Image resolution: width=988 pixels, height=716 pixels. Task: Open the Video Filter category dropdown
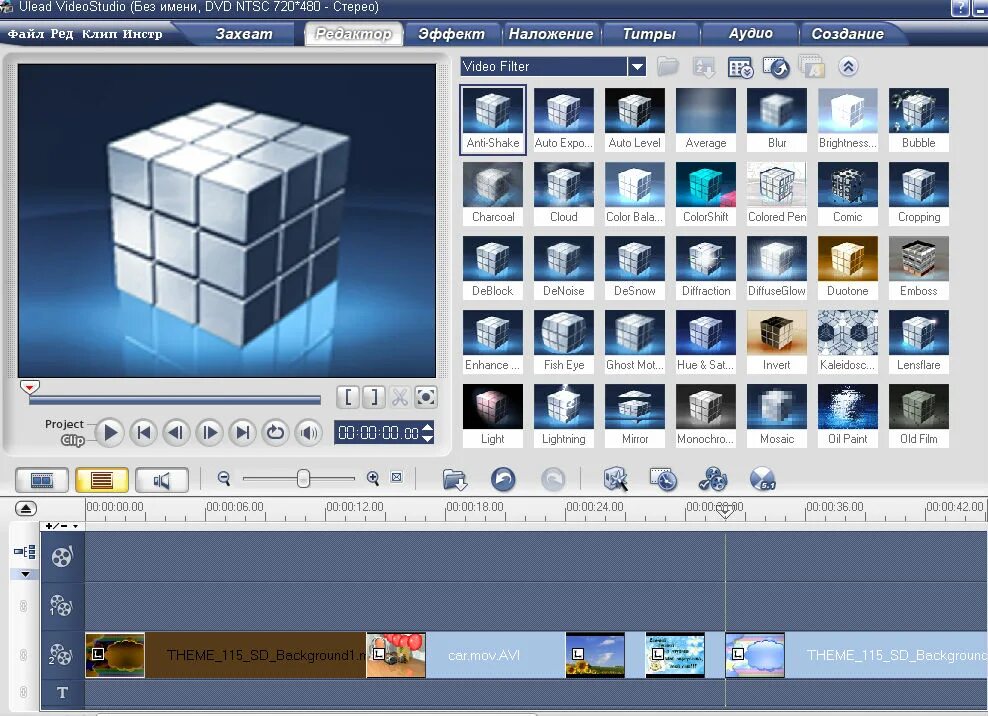637,66
